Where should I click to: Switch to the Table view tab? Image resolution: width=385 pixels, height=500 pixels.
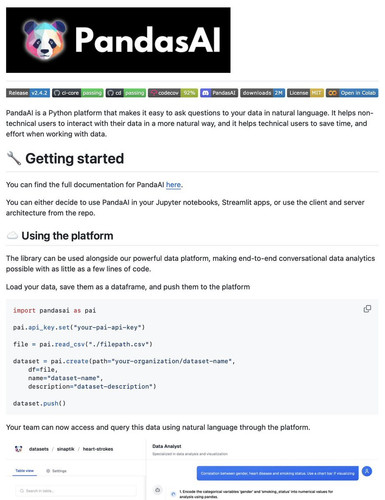(25, 471)
